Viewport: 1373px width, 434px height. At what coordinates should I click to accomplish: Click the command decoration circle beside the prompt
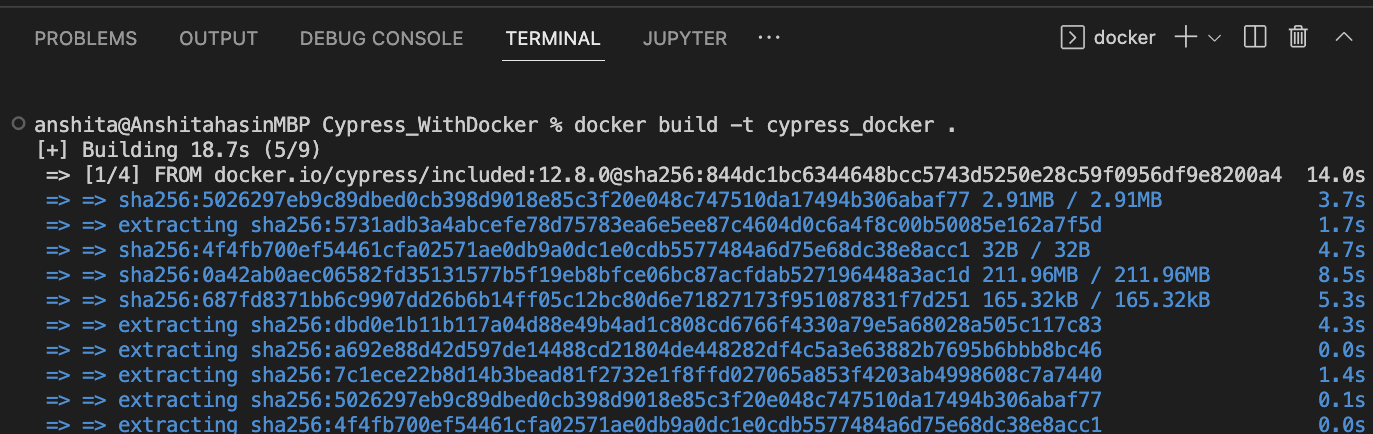tap(19, 124)
